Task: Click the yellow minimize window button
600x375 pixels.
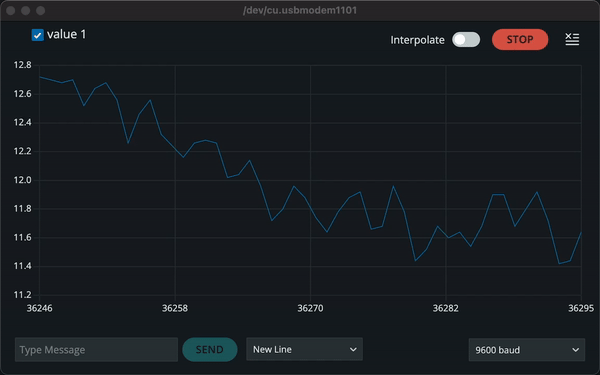Action: click(26, 10)
